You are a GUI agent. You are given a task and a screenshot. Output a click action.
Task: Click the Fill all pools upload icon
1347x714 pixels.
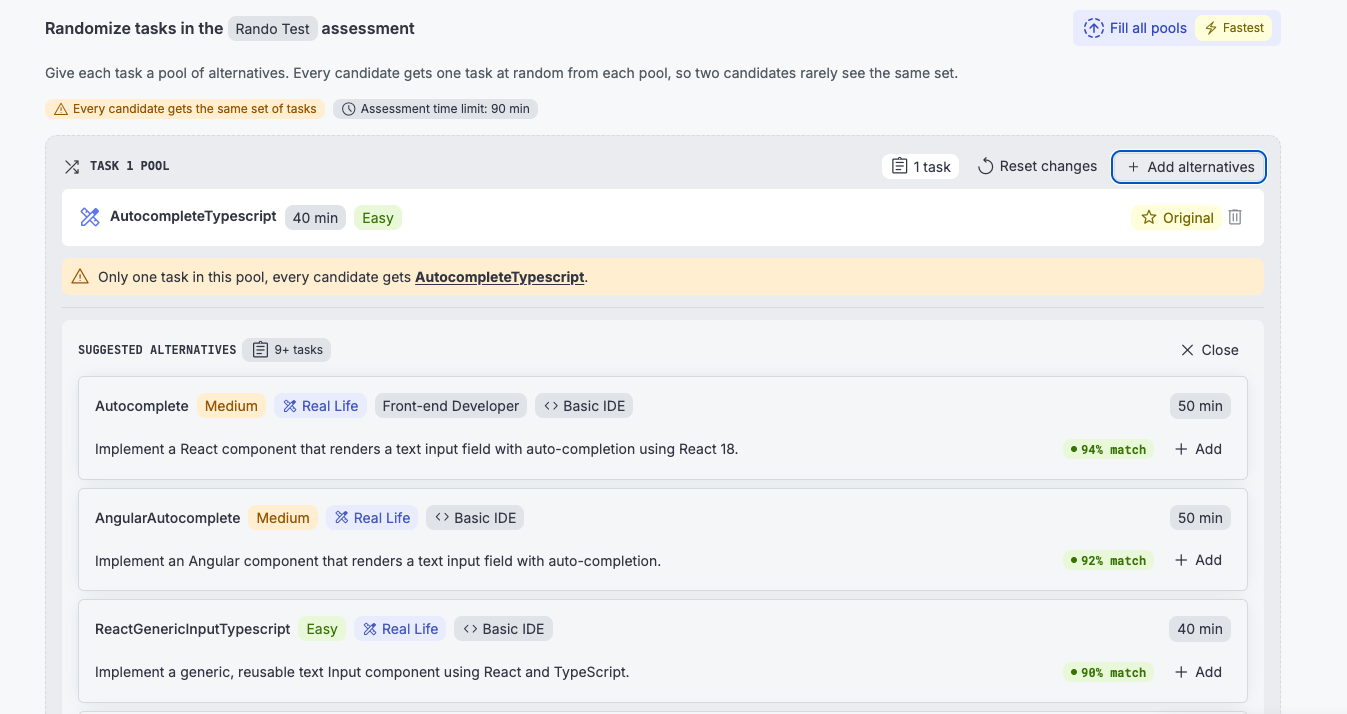point(1094,28)
